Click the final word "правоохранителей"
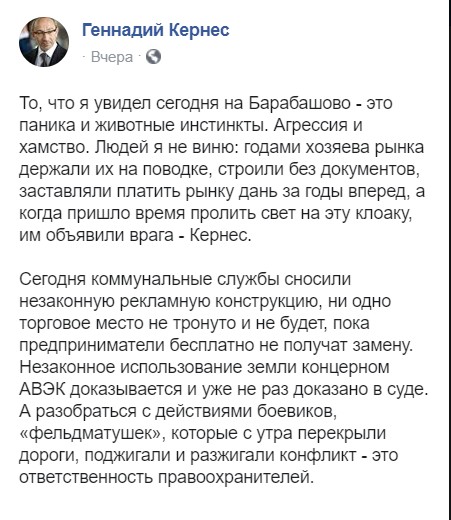The image size is (451, 520). tap(234, 477)
